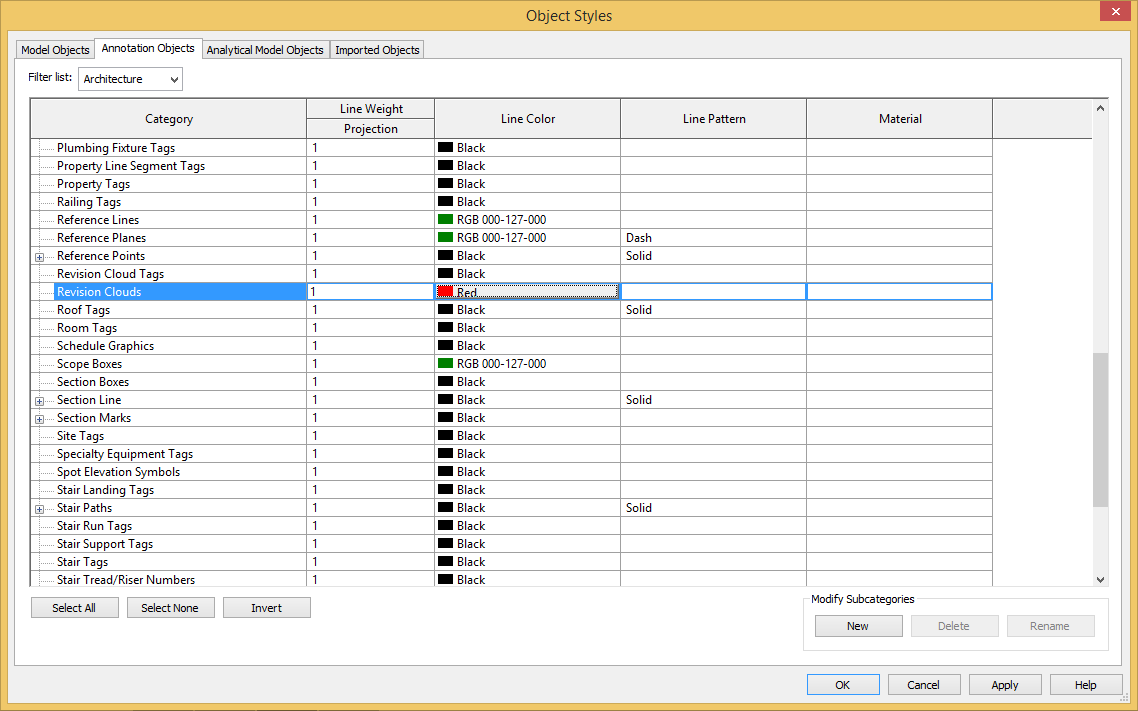Open Help for Object Styles
Viewport: 1138px width, 711px height.
click(x=1086, y=685)
